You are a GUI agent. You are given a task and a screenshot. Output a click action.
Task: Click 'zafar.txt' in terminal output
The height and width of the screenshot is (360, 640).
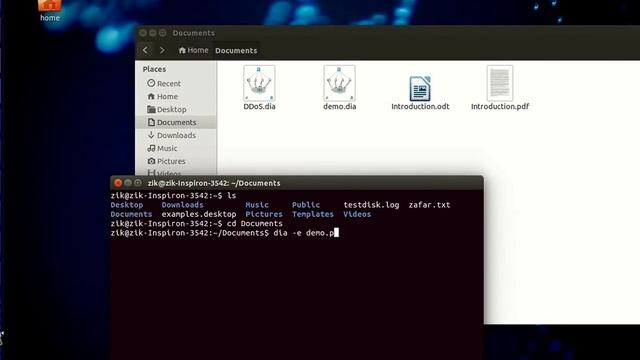click(429, 205)
